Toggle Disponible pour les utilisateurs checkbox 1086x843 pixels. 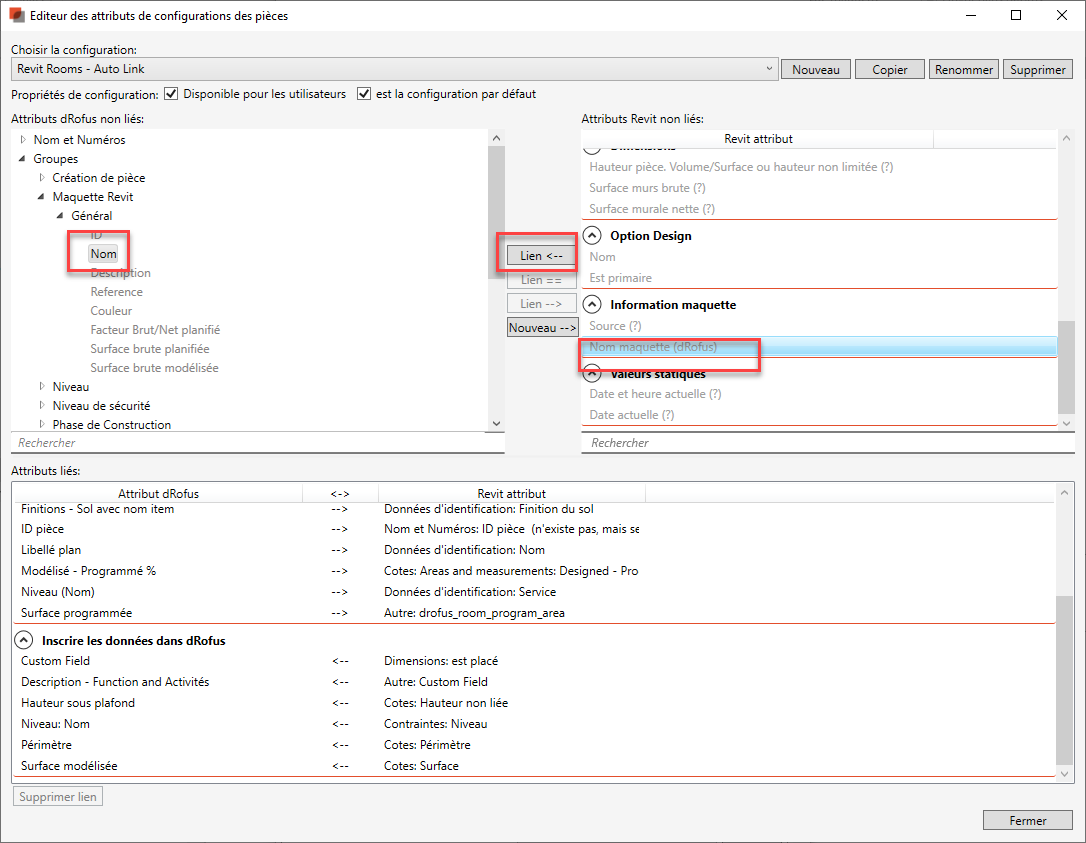point(171,94)
